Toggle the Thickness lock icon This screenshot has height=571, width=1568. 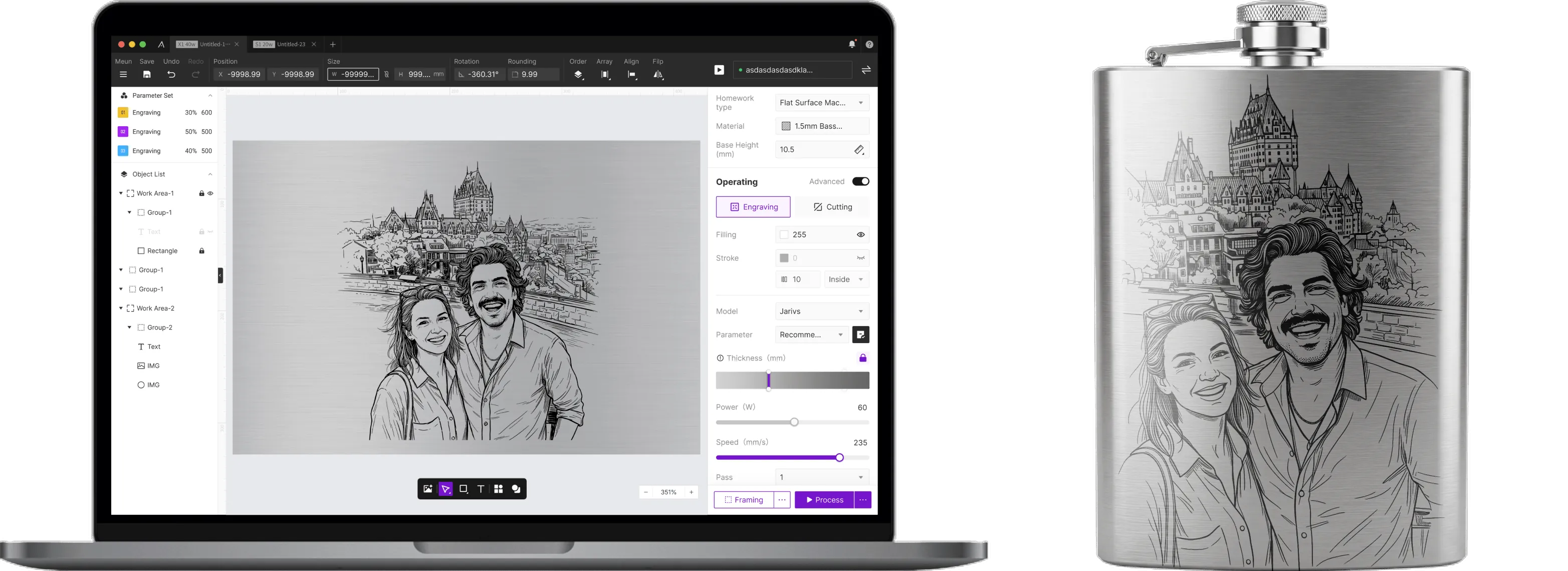(x=862, y=358)
